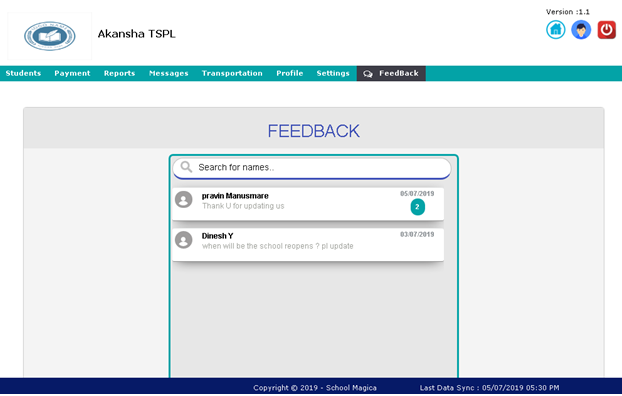
Task: Open the Reports menu
Action: pos(119,73)
